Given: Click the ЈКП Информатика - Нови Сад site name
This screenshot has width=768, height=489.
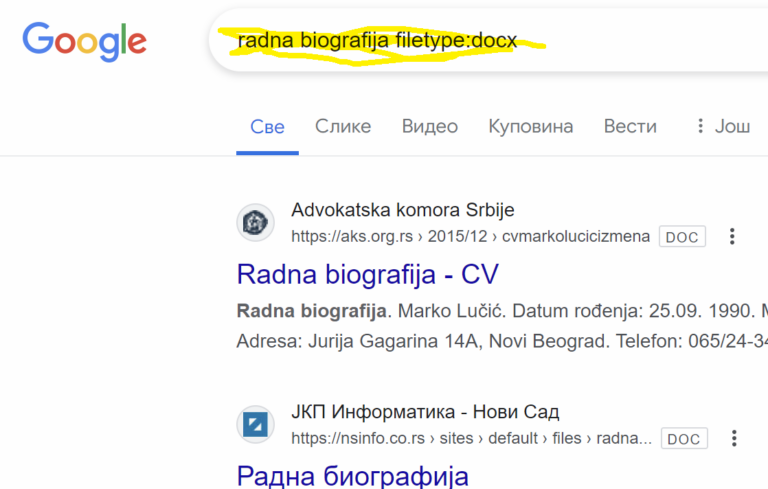Looking at the screenshot, I should (x=425, y=412).
